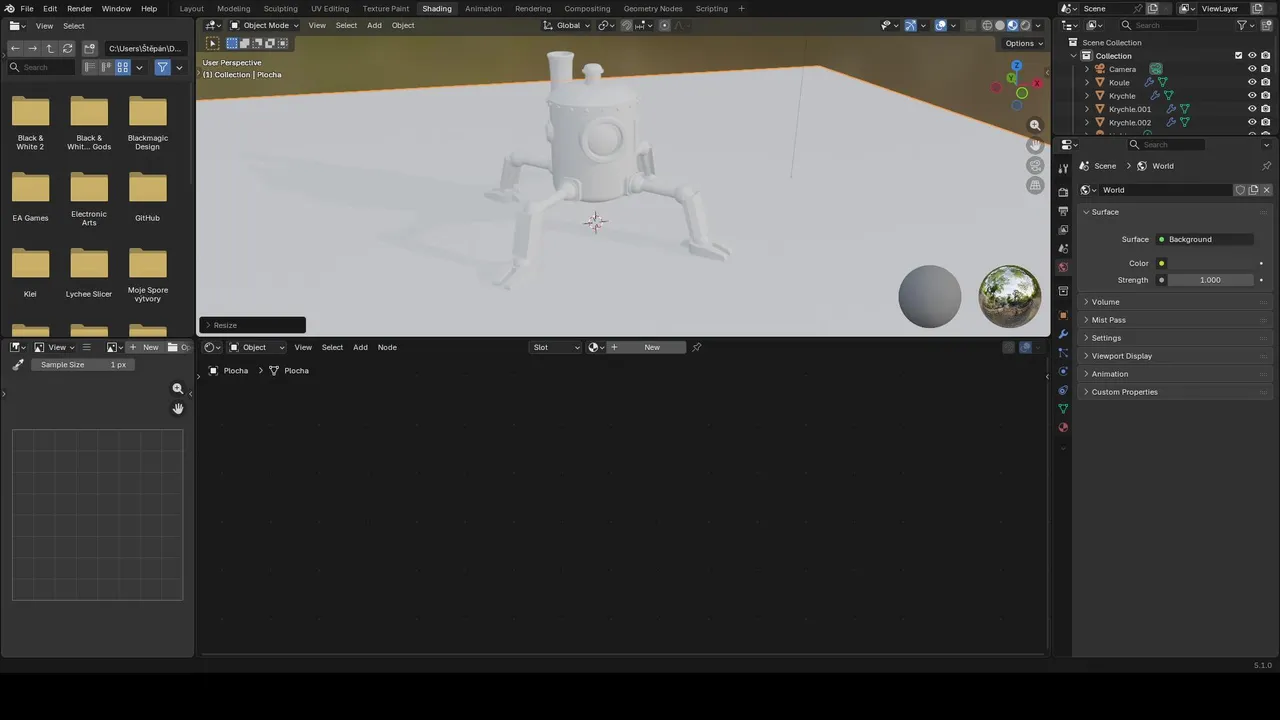Open node editor Node menu
The image size is (1280, 720).
387,347
